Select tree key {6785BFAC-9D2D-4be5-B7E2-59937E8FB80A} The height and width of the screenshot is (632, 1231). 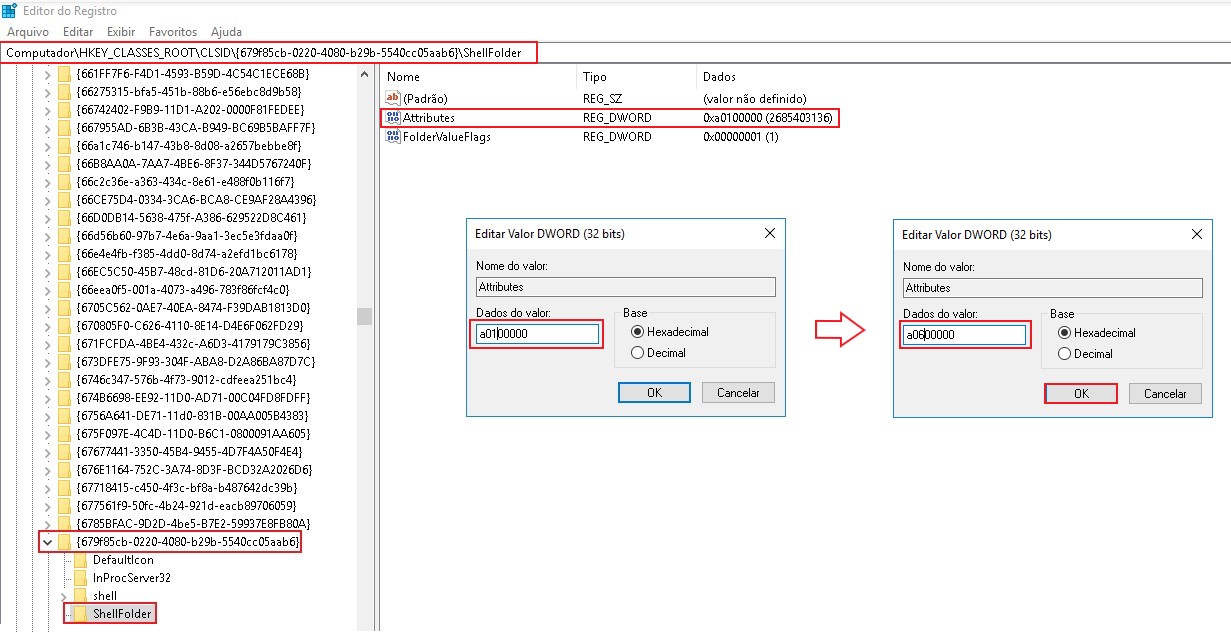click(192, 524)
